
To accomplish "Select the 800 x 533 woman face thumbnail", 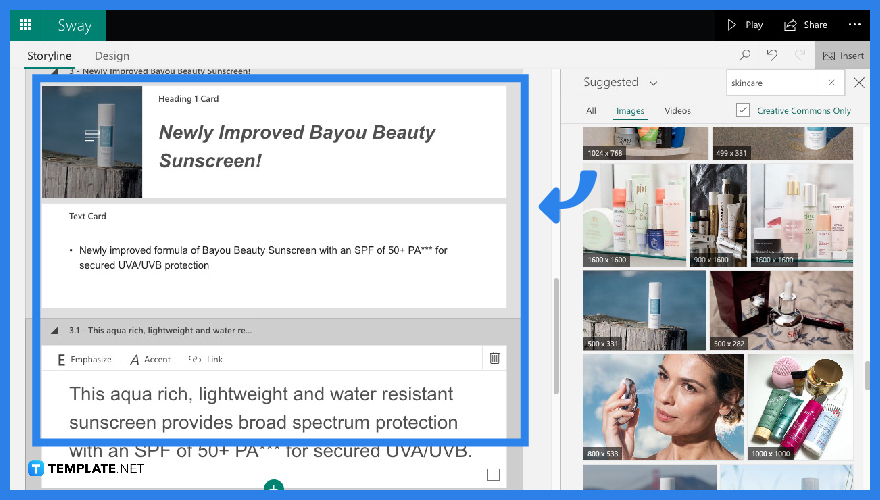I will tap(663, 407).
